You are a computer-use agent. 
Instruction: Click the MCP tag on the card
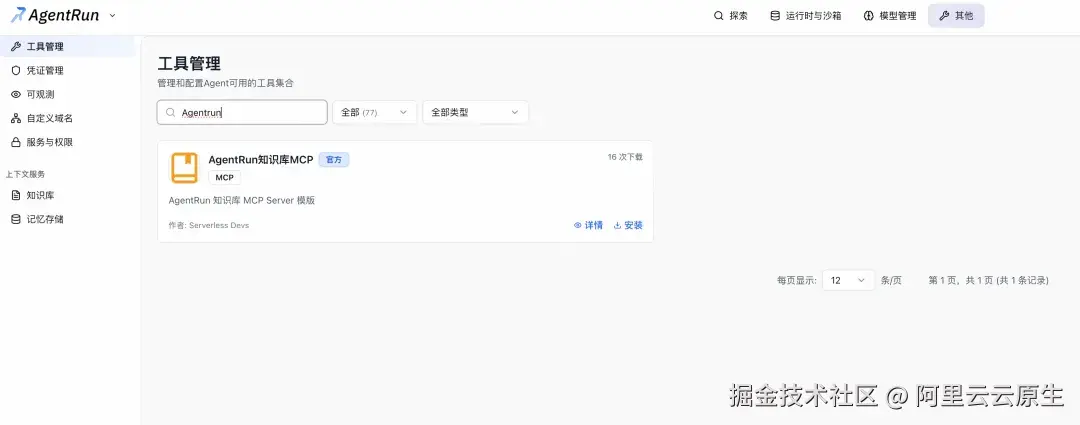coord(225,178)
